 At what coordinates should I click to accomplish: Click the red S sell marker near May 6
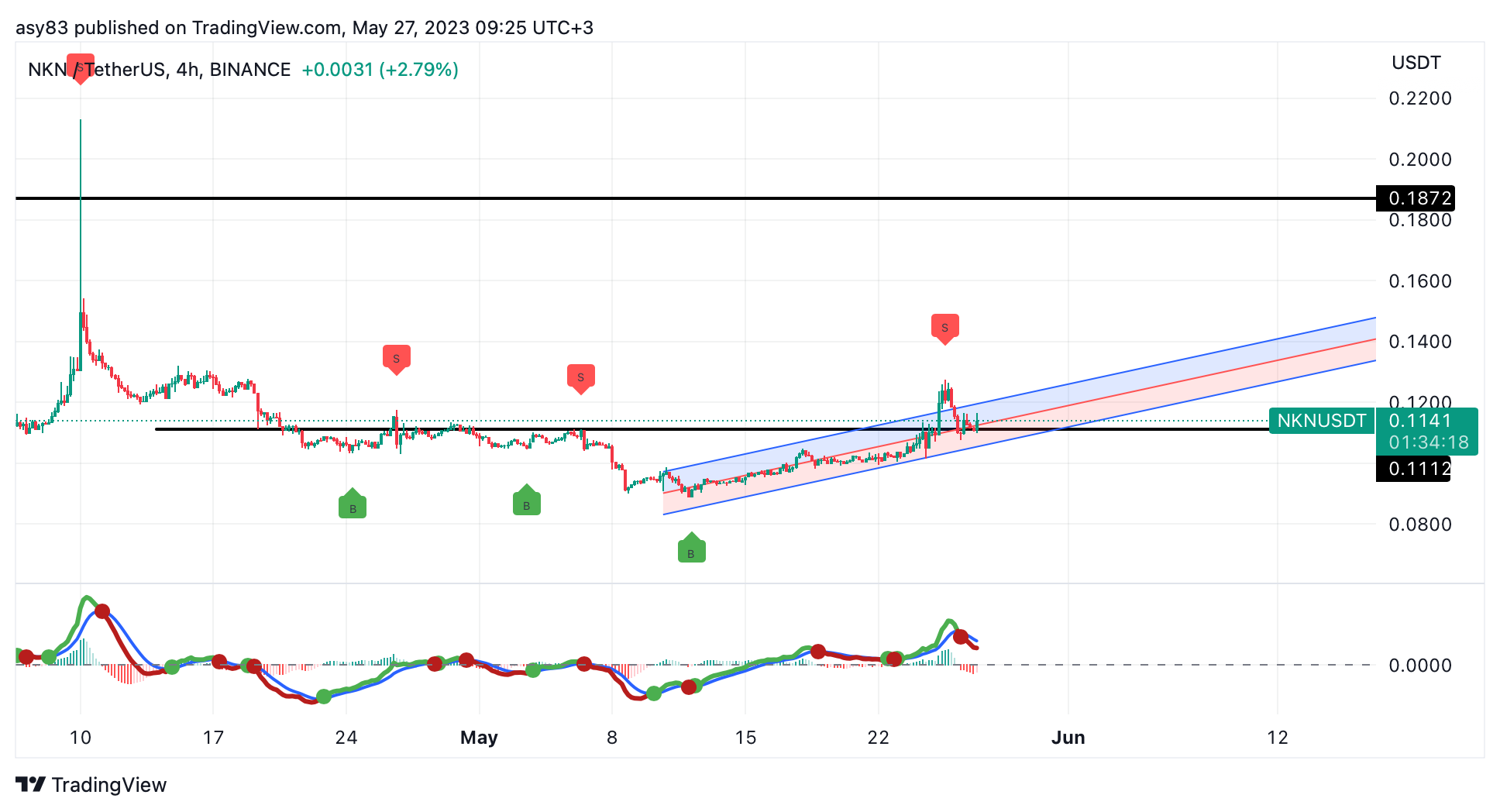pyautogui.click(x=580, y=379)
